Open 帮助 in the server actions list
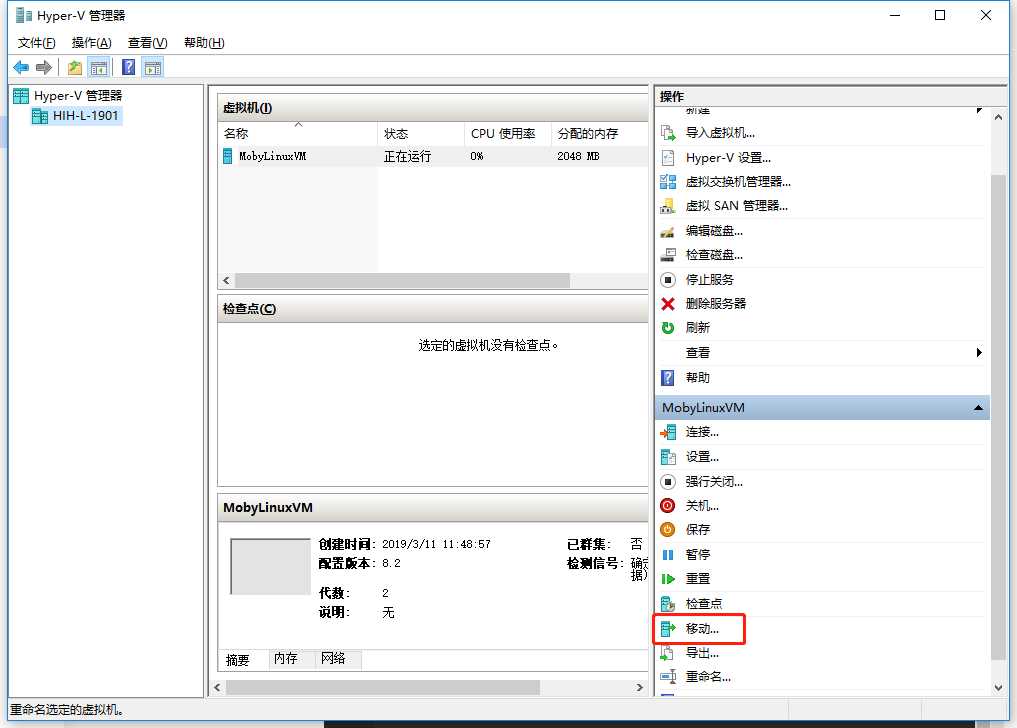 697,378
